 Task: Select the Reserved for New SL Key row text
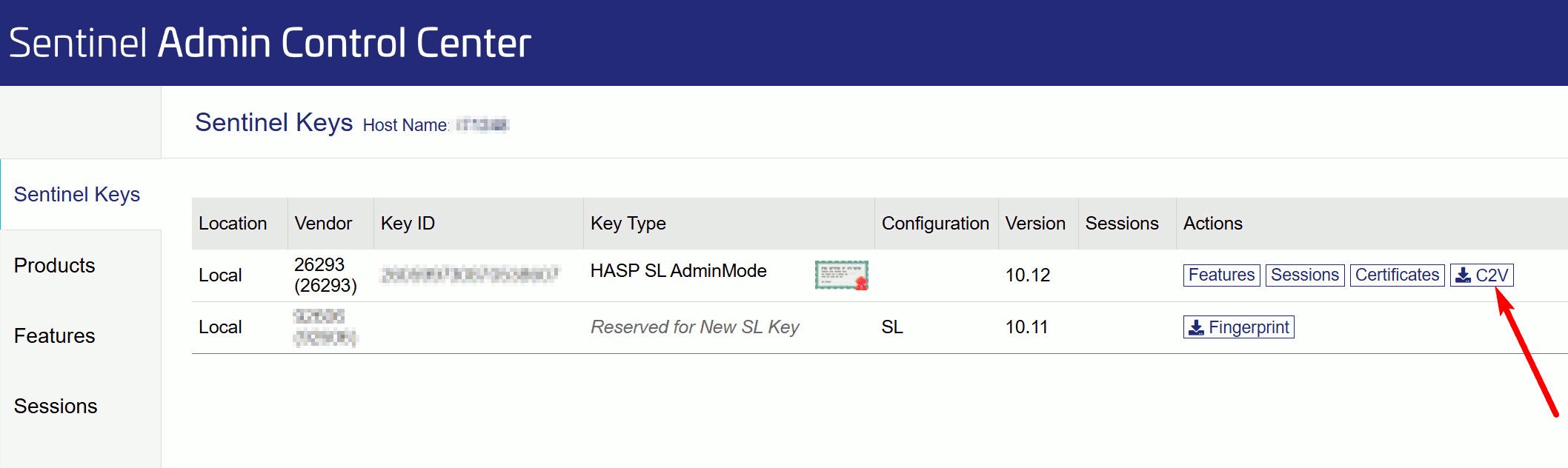click(x=694, y=327)
